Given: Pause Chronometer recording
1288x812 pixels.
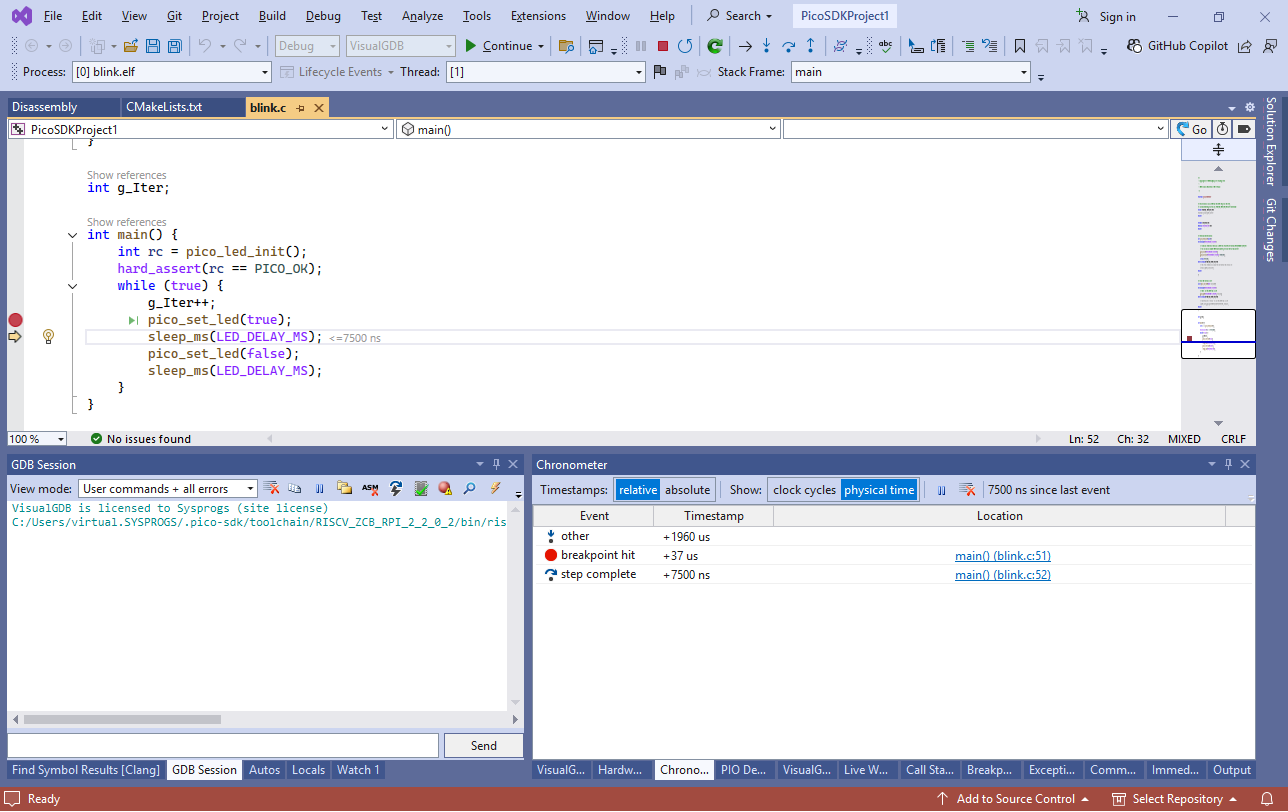Looking at the screenshot, I should pyautogui.click(x=942, y=490).
